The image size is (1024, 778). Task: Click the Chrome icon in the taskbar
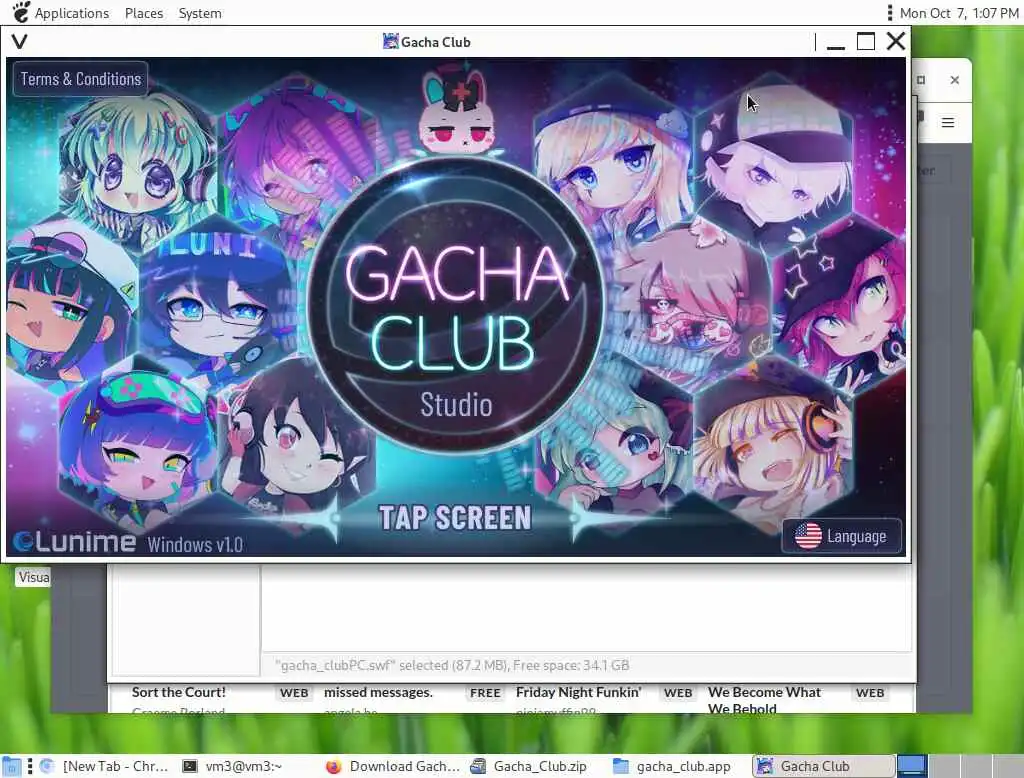(46, 766)
